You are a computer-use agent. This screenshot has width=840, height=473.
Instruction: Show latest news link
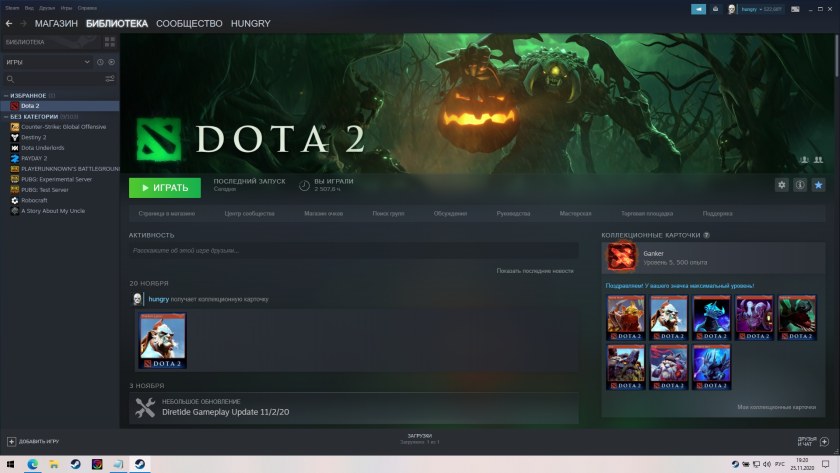[x=535, y=271]
